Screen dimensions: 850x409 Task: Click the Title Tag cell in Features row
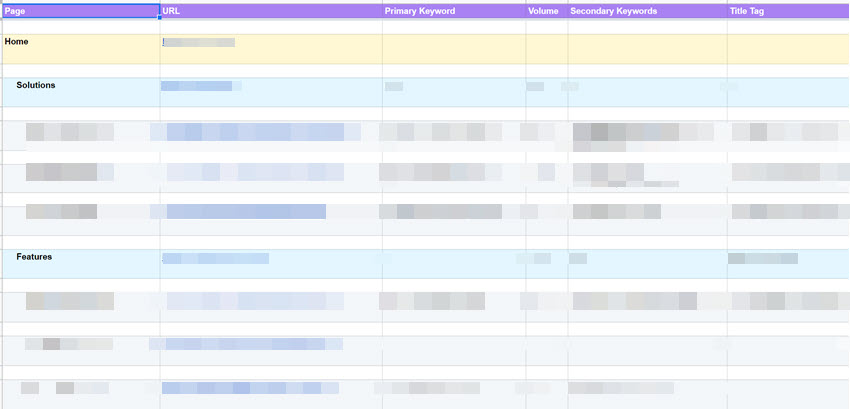(788, 263)
